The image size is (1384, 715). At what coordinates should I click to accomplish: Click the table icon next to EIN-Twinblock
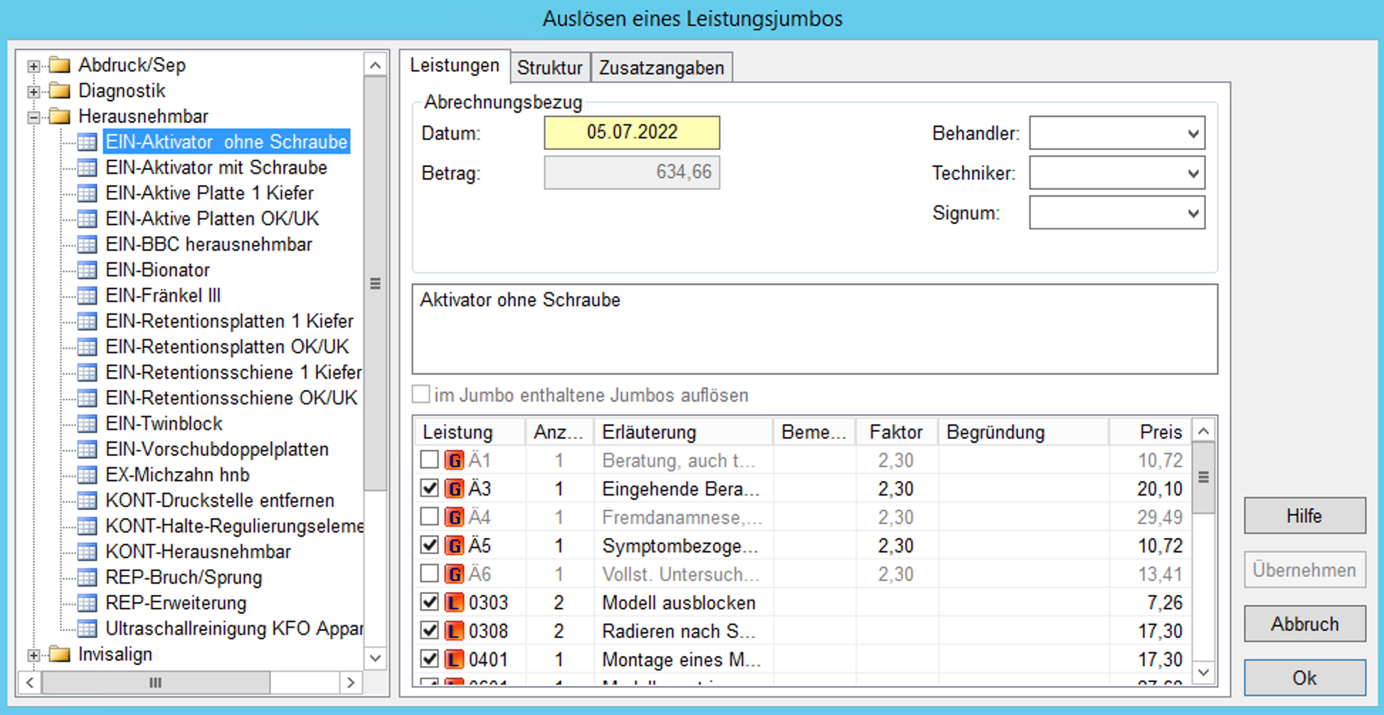(x=88, y=424)
